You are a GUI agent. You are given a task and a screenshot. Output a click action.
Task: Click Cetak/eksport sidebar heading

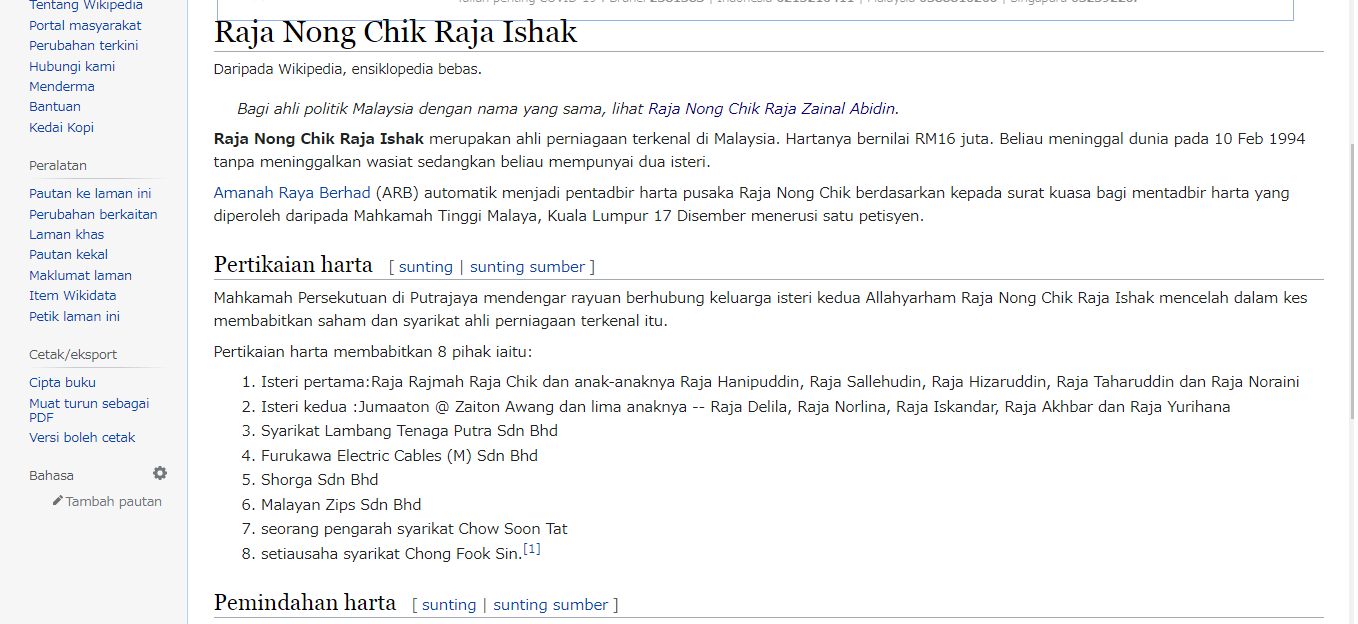point(73,354)
